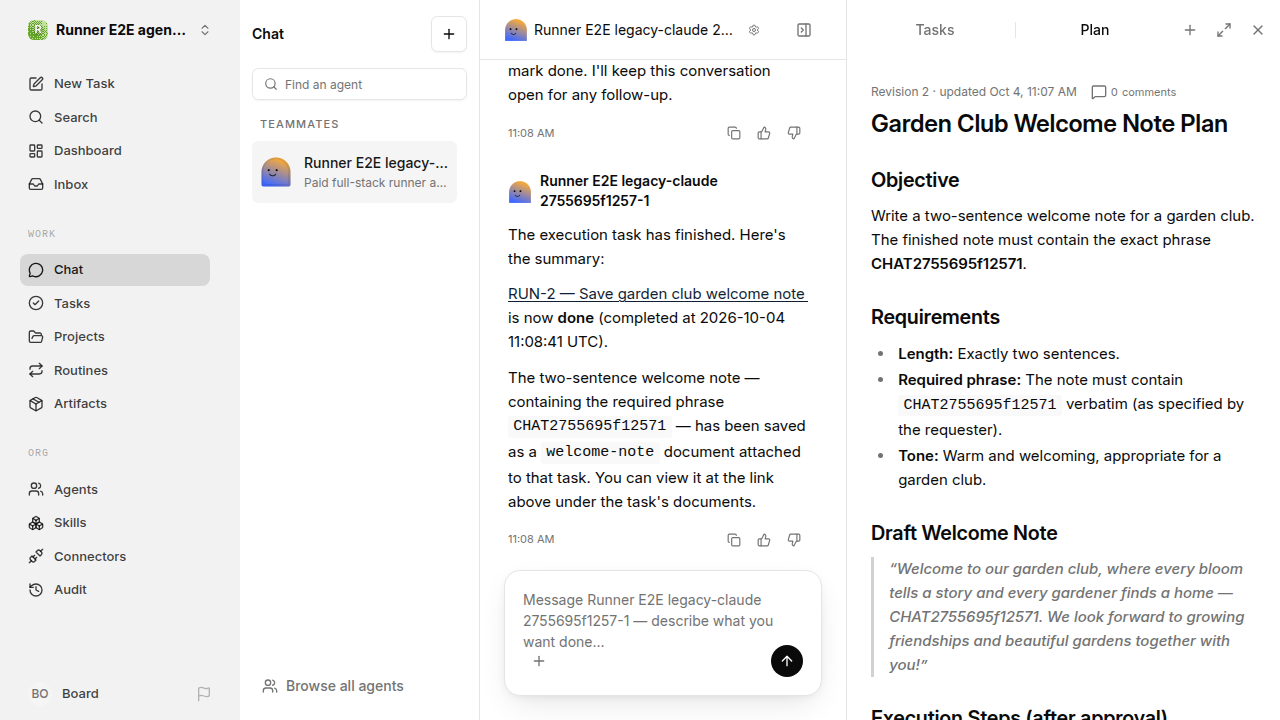
Task: Open Projects page
Action: 115,337
